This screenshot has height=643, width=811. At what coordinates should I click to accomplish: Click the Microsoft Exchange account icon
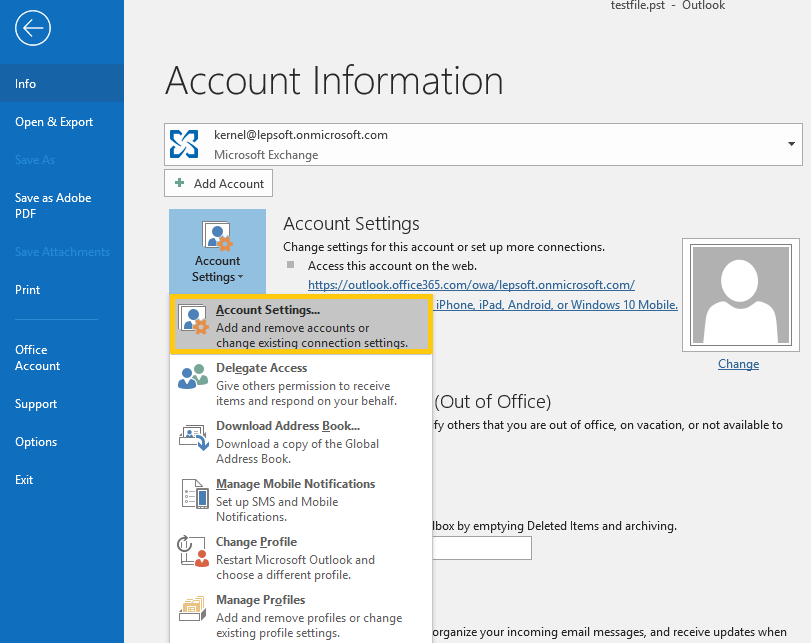click(x=185, y=145)
